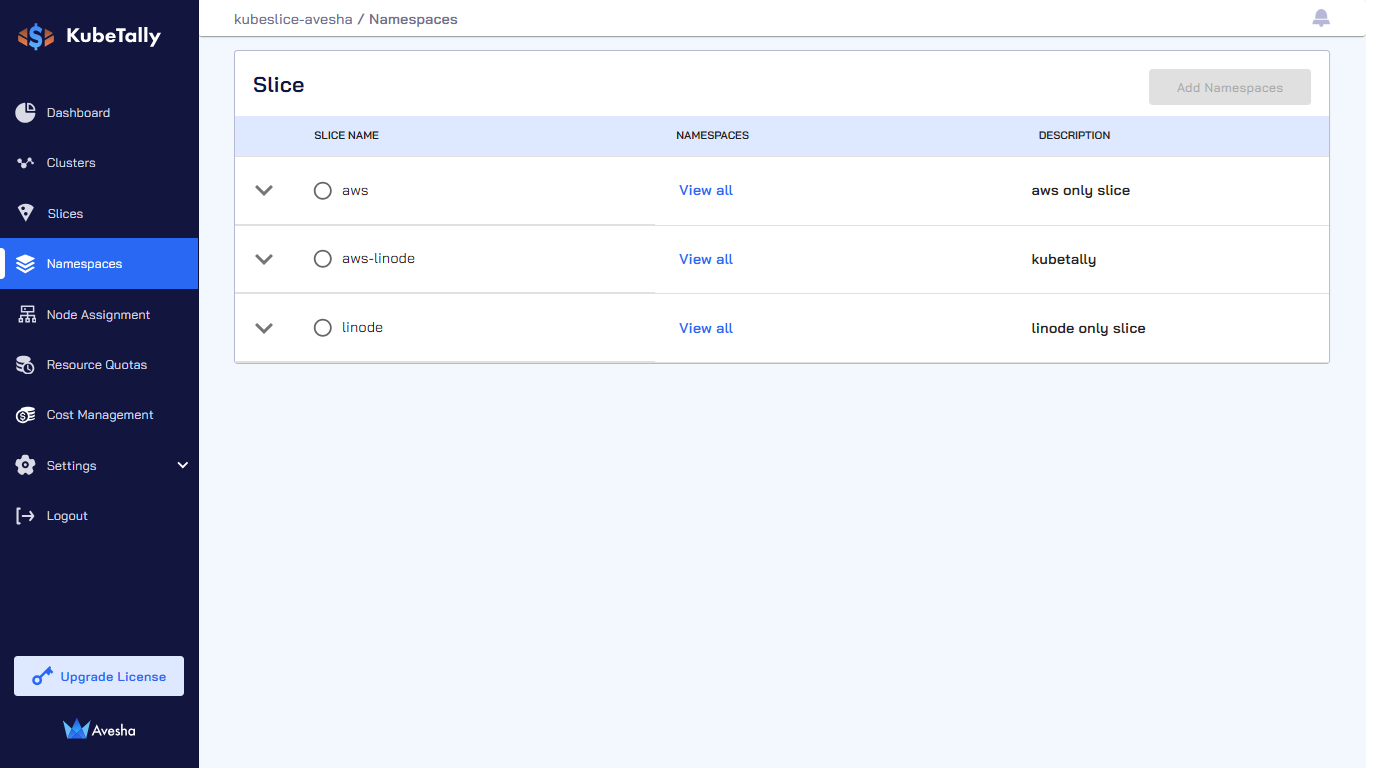Image resolution: width=1375 pixels, height=782 pixels.
Task: Expand the linode slice row chevron
Action: pos(264,328)
